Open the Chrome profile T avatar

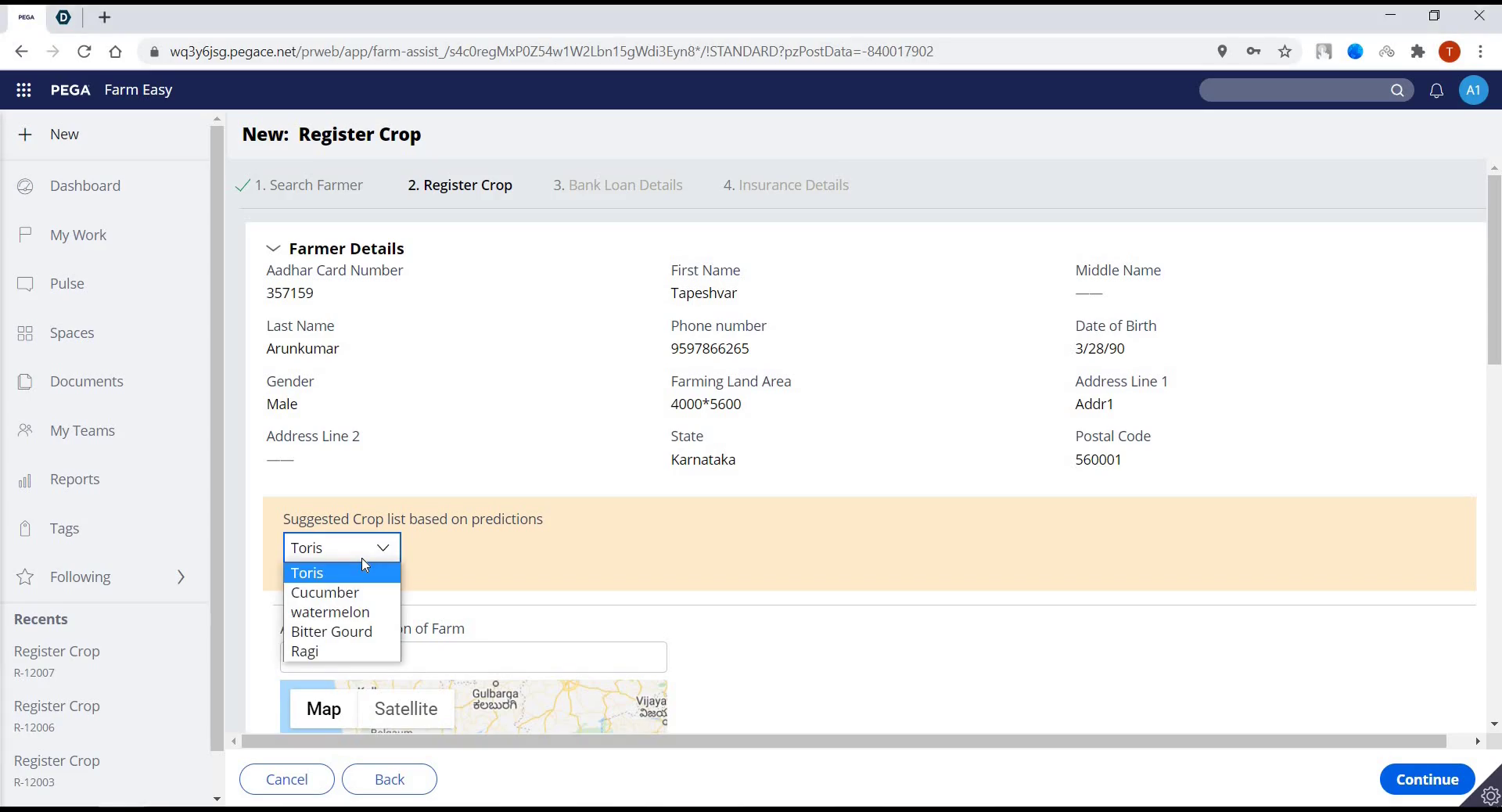point(1449,52)
